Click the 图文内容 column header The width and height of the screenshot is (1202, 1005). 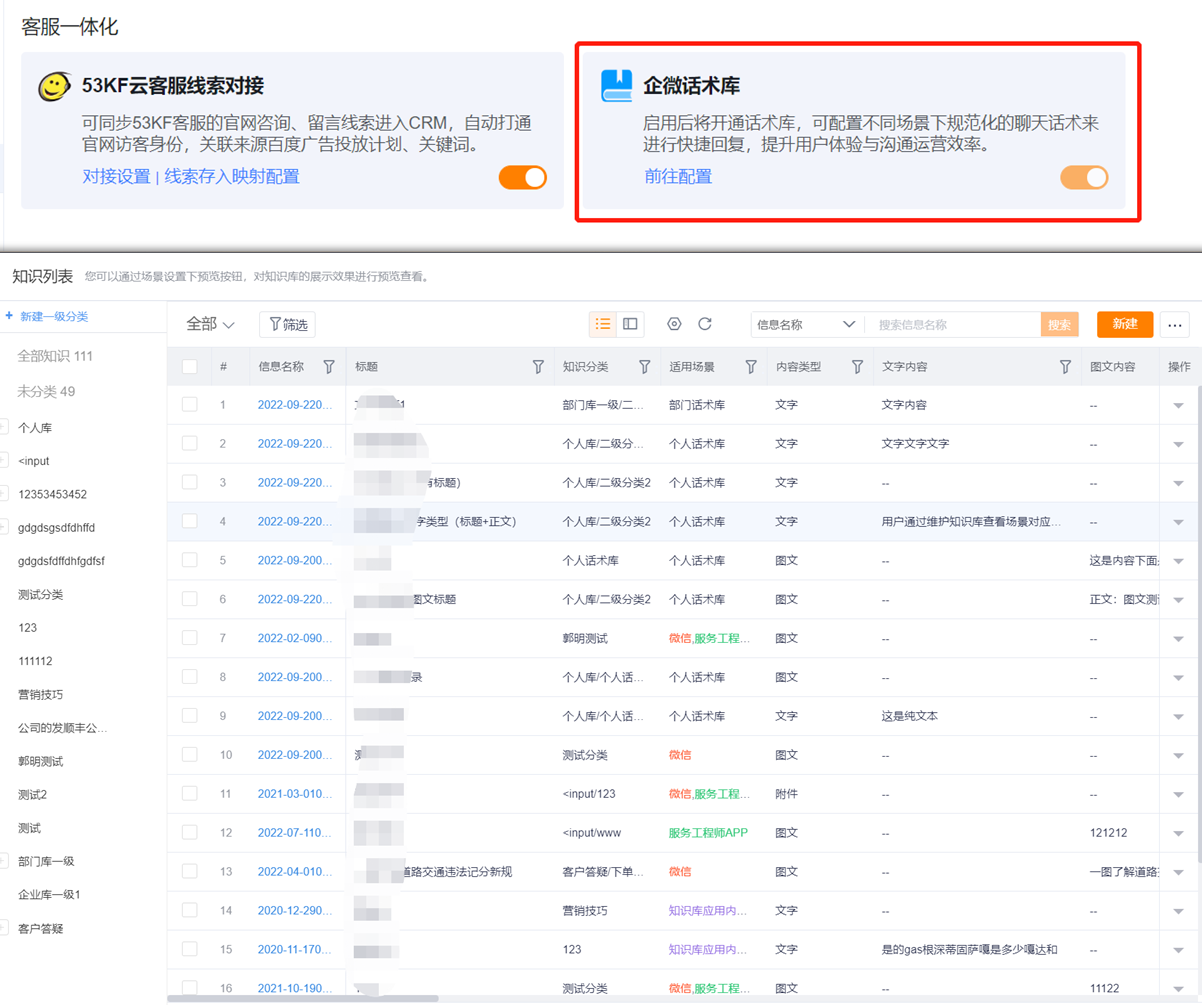click(x=1112, y=367)
